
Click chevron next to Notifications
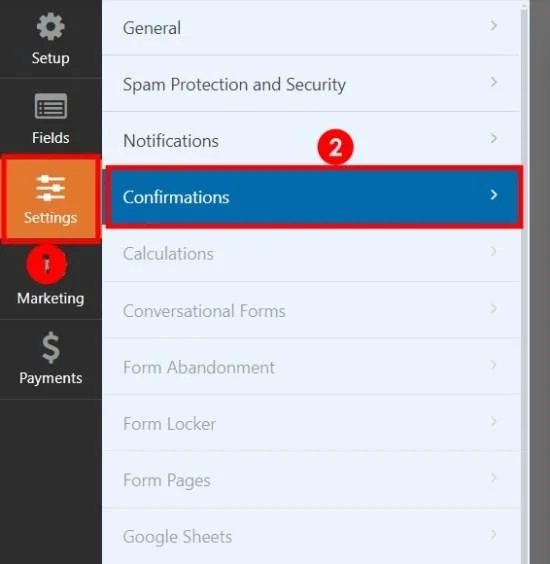click(x=494, y=138)
